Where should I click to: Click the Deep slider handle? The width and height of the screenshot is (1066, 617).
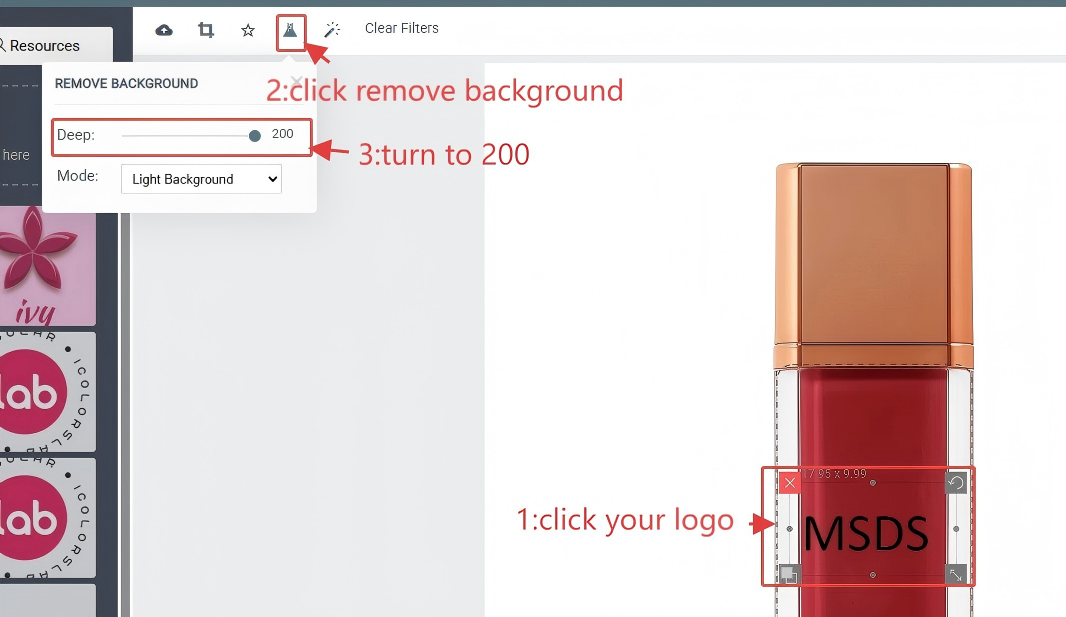(x=255, y=135)
